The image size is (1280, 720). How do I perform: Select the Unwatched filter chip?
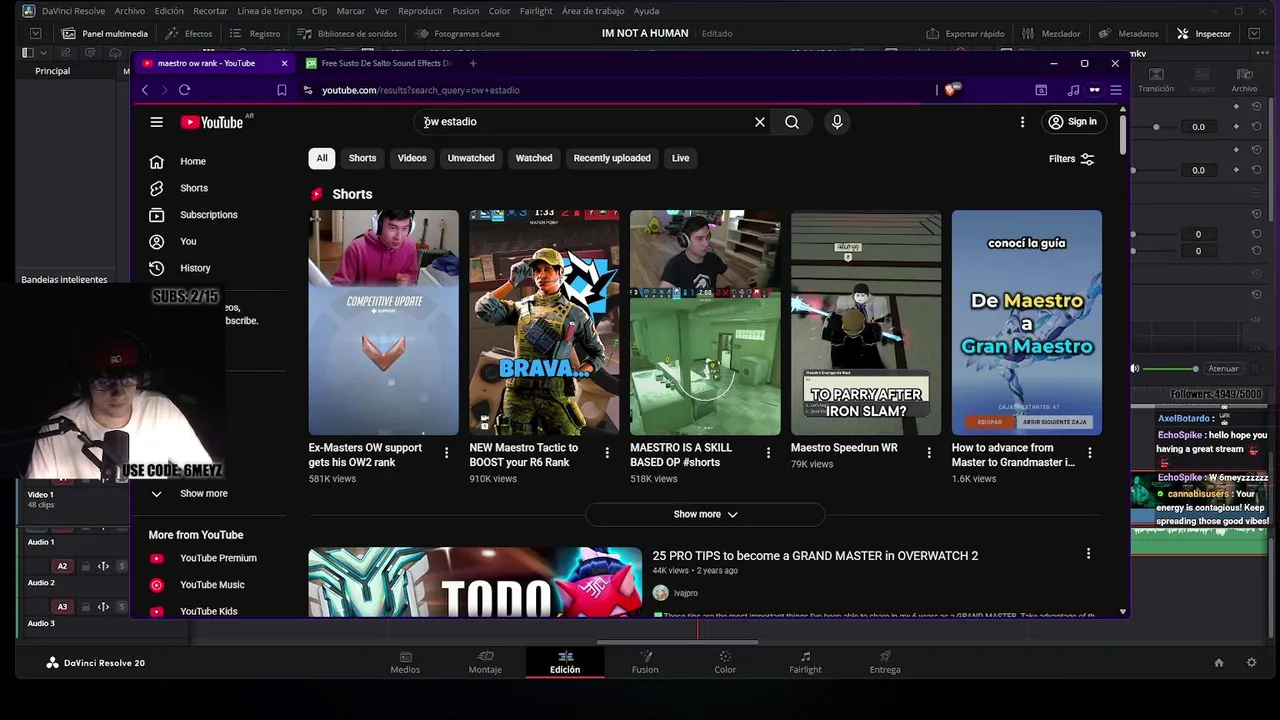pyautogui.click(x=471, y=158)
